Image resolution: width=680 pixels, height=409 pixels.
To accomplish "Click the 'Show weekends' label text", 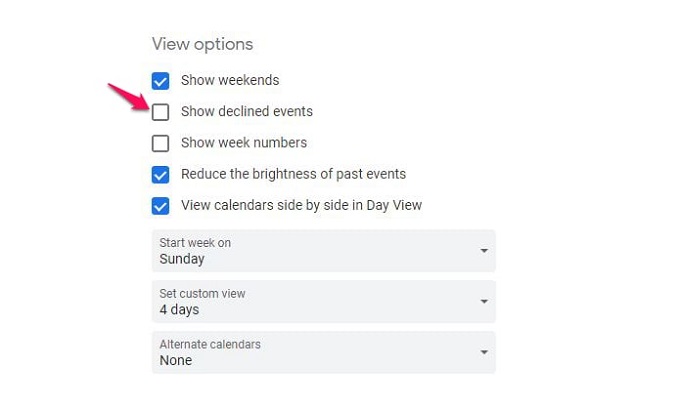I will 230,80.
